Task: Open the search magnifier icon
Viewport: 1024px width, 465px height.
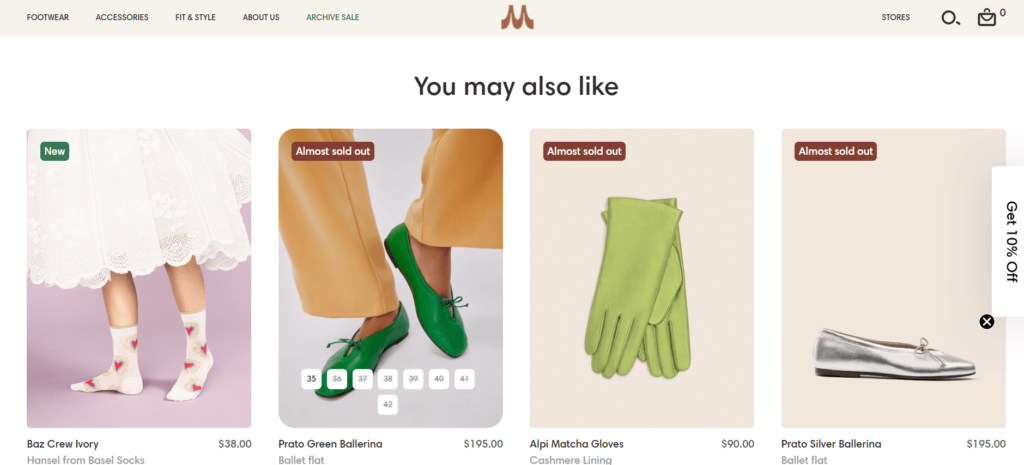Action: click(x=950, y=18)
